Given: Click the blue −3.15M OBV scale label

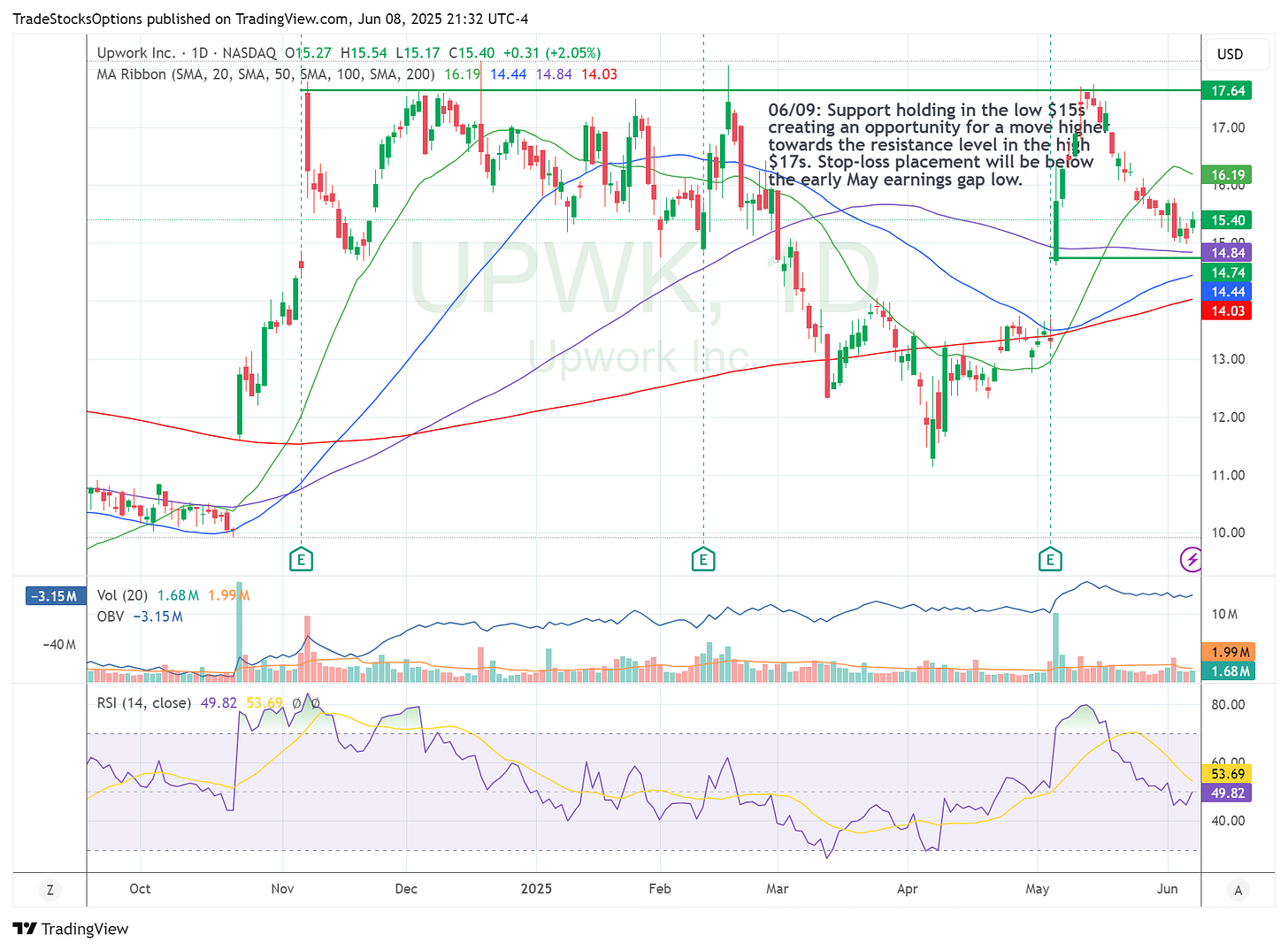Looking at the screenshot, I should pyautogui.click(x=54, y=596).
